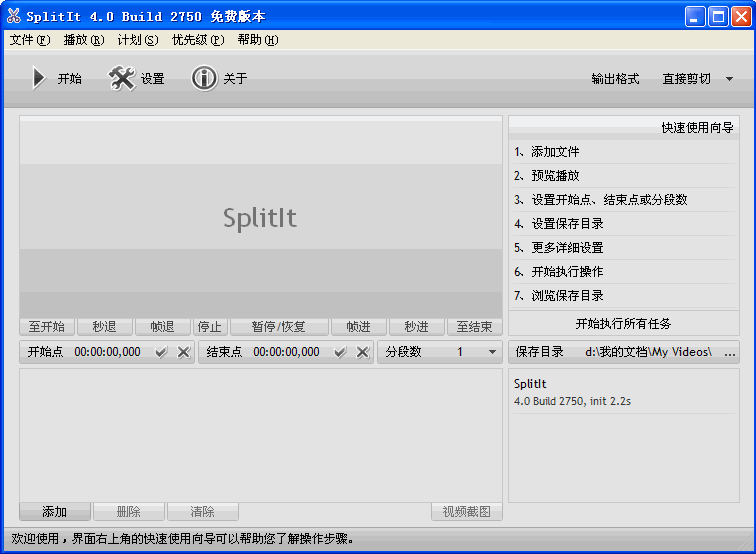Click the 至开始 playback button
756x554 pixels.
tap(47, 327)
